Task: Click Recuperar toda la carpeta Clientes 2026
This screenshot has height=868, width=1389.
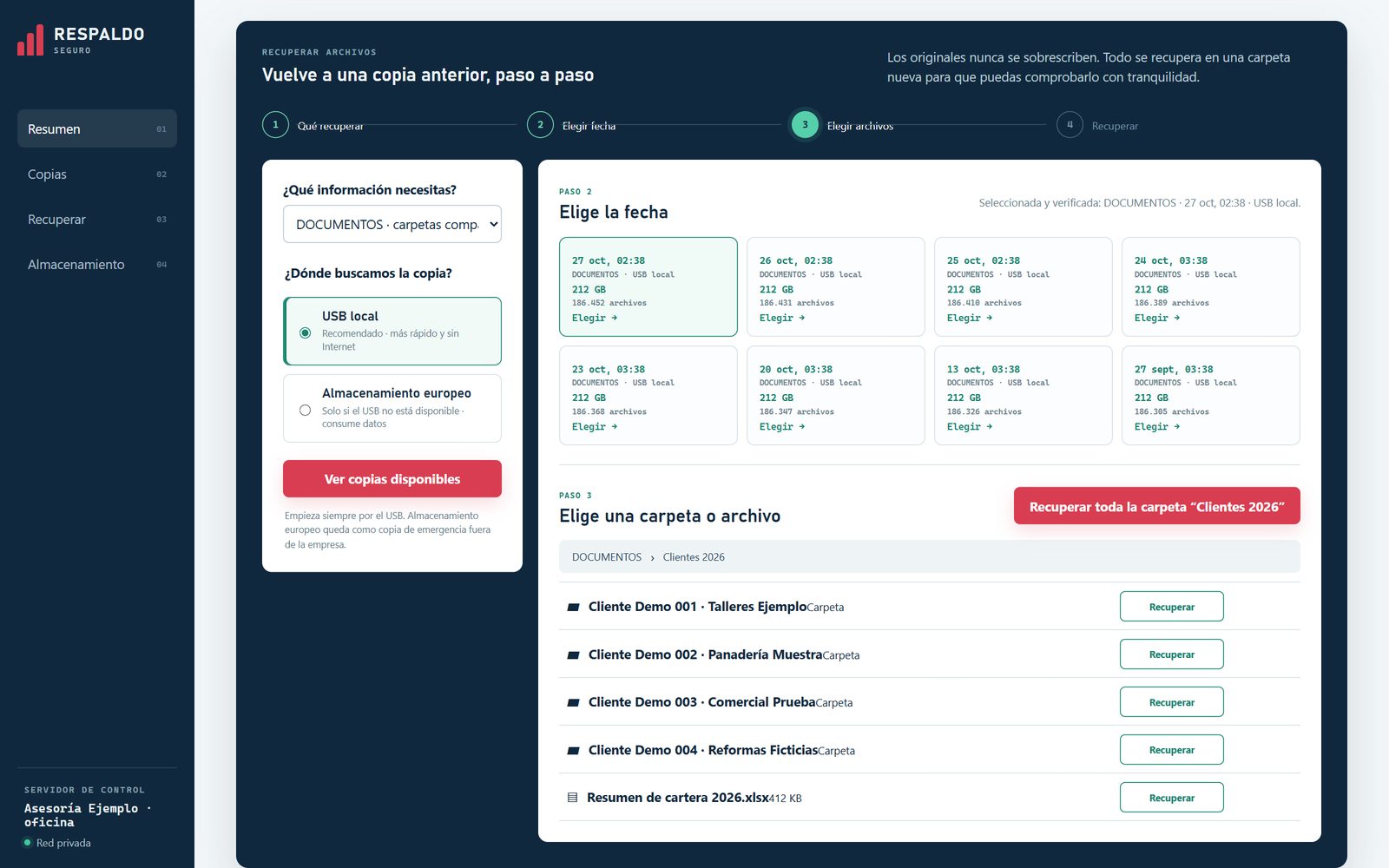Action: coord(1157,506)
